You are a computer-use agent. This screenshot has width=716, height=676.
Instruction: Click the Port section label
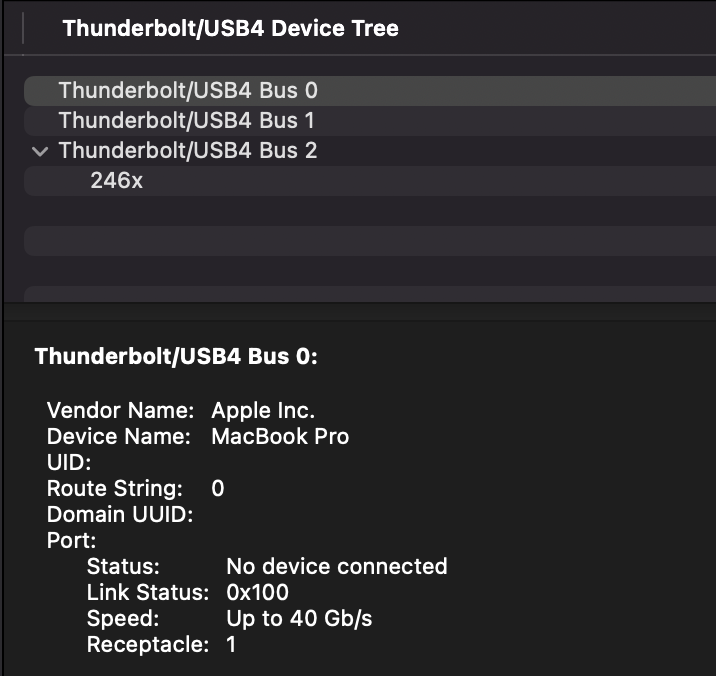[72, 541]
